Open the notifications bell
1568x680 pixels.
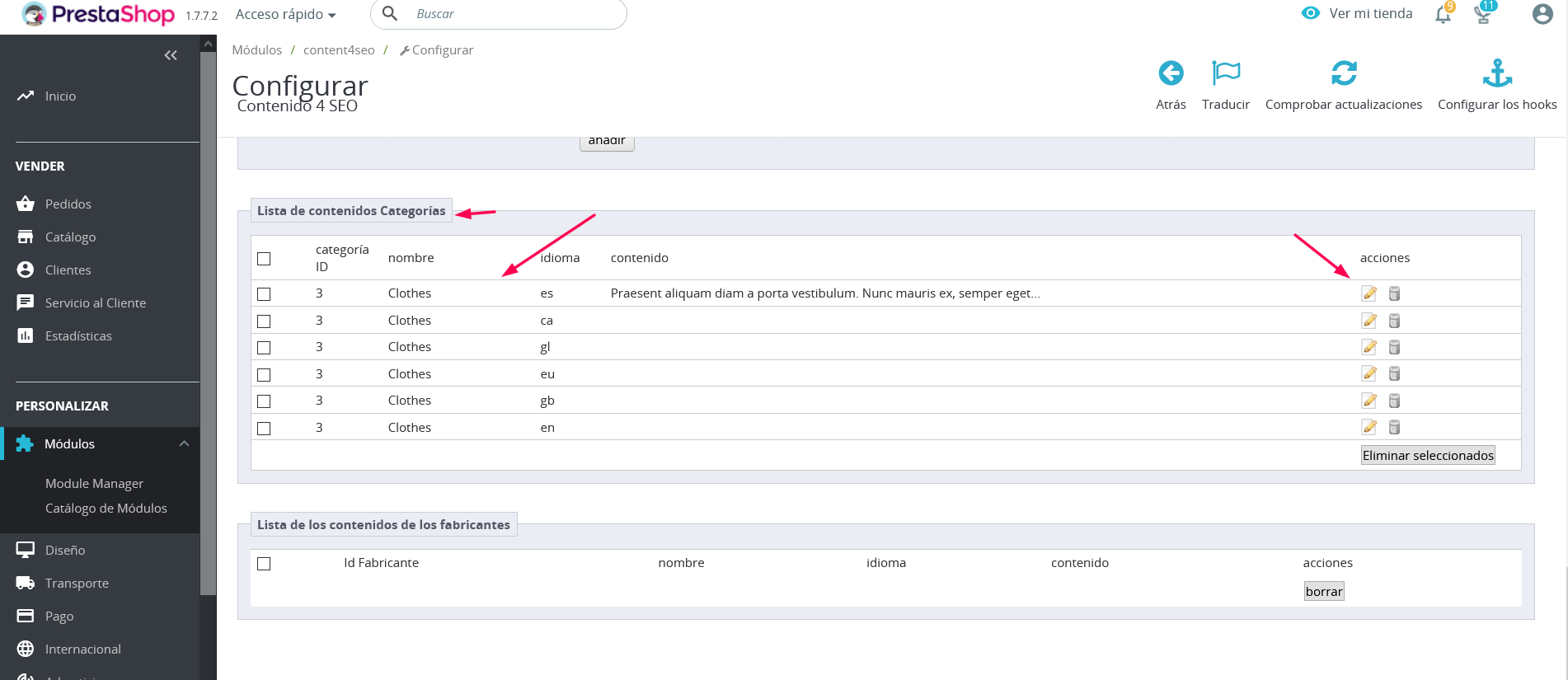tap(1444, 14)
